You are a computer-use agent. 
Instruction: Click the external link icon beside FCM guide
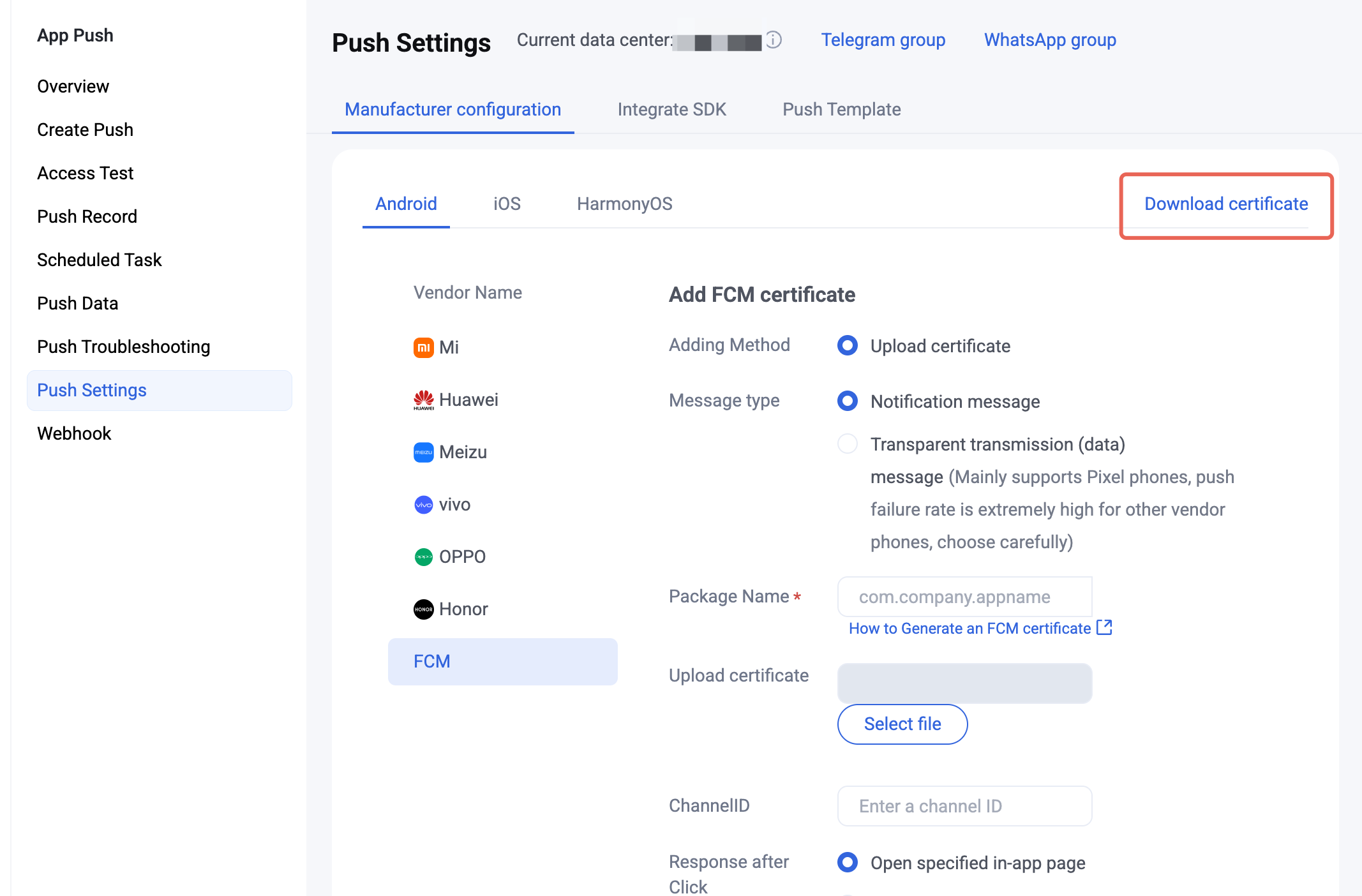pos(1104,628)
